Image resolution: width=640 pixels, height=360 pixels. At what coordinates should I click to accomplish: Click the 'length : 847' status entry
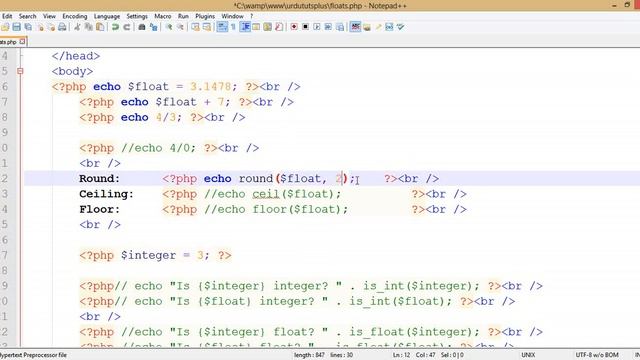(x=309, y=355)
